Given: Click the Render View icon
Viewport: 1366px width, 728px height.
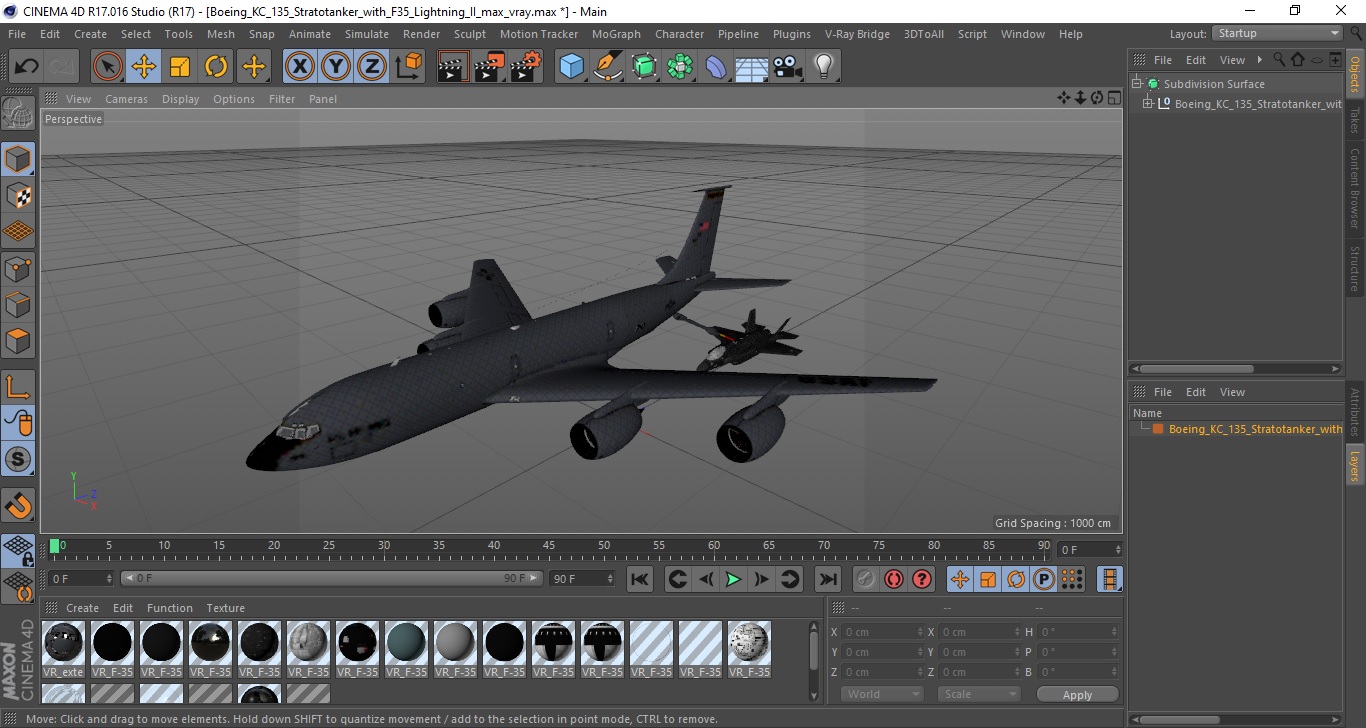Looking at the screenshot, I should pos(454,67).
